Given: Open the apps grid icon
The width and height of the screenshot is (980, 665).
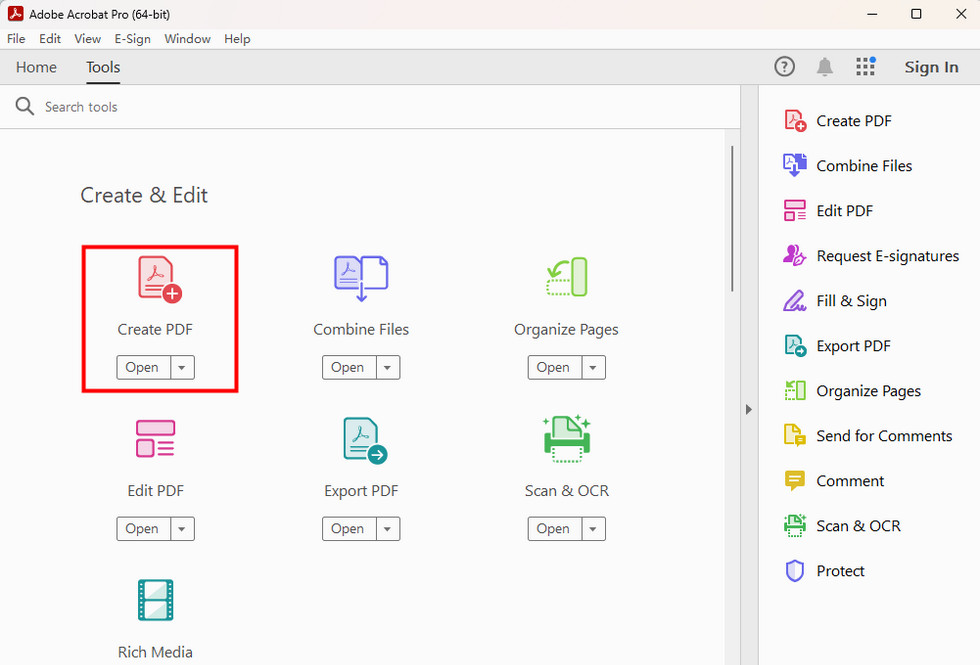Looking at the screenshot, I should [866, 67].
